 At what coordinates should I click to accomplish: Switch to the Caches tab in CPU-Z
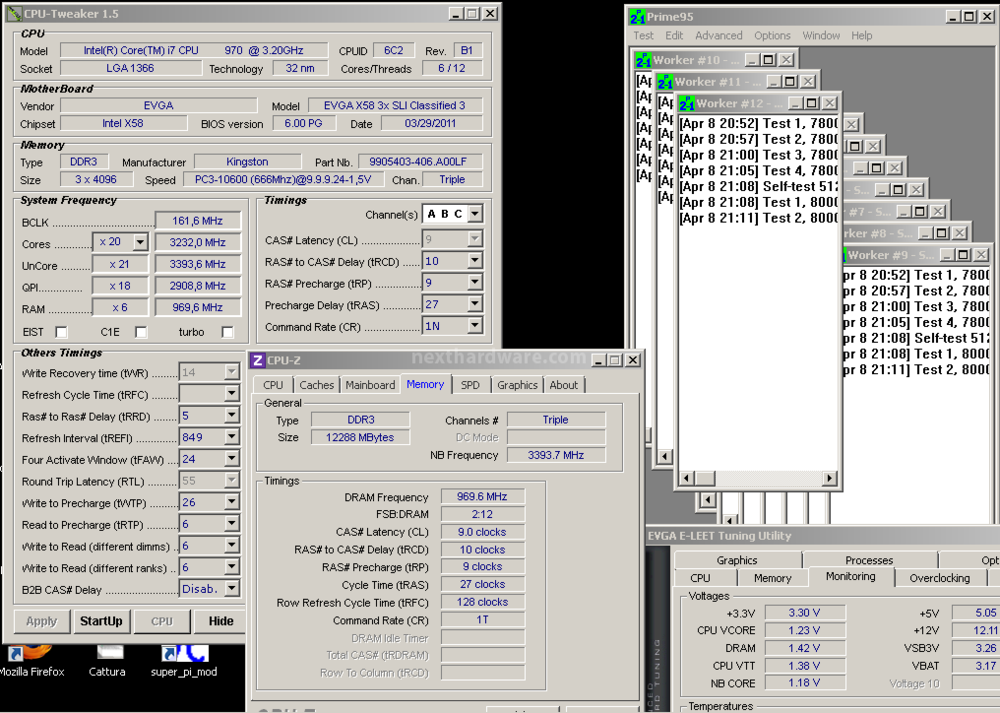click(x=316, y=385)
